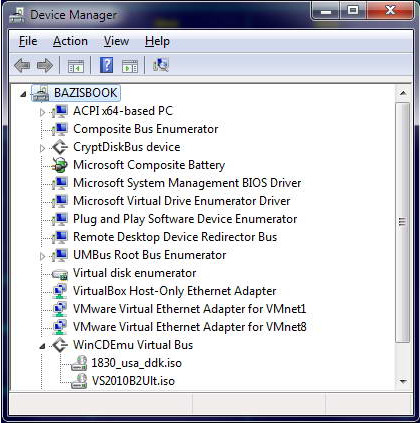Expand the ACPI x64-based PC node
The height and width of the screenshot is (423, 420).
click(42, 112)
